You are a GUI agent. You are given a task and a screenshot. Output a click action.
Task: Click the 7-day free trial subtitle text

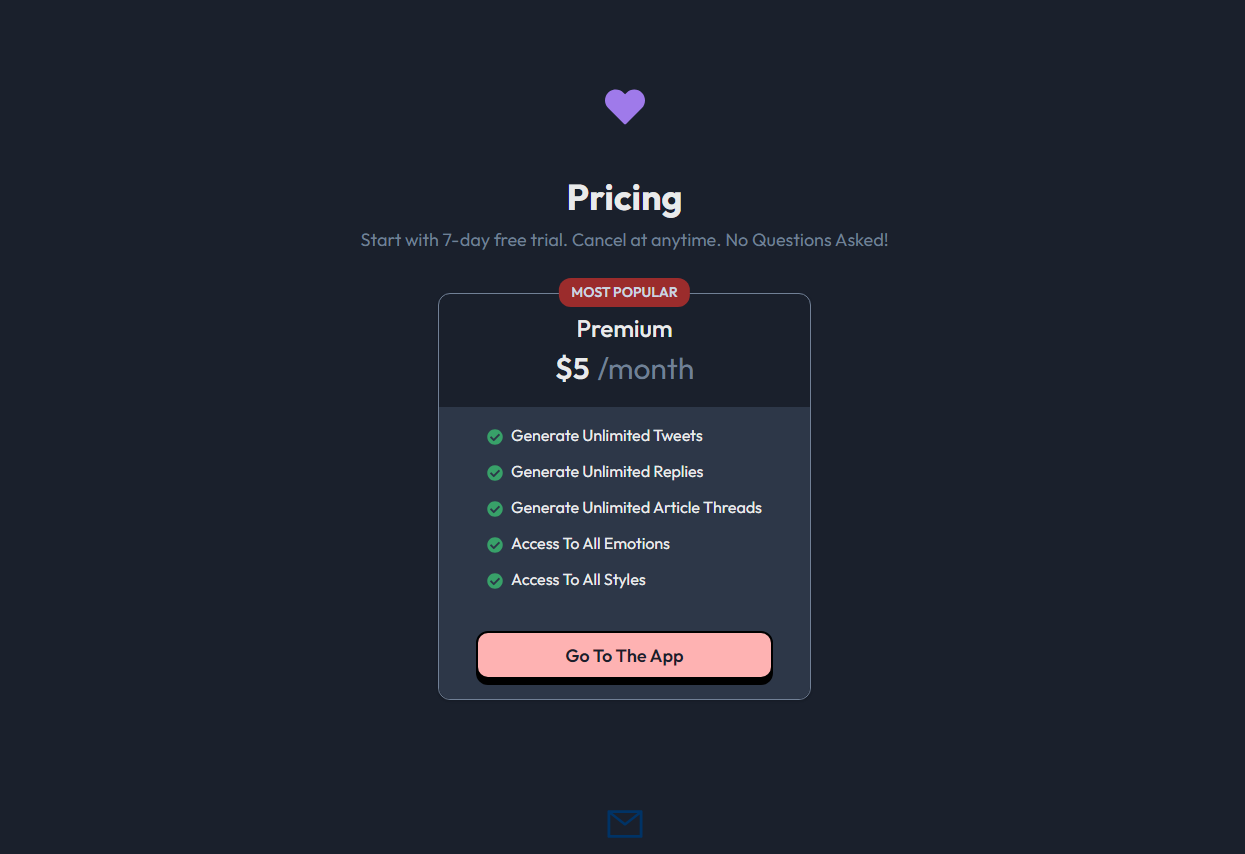point(624,240)
